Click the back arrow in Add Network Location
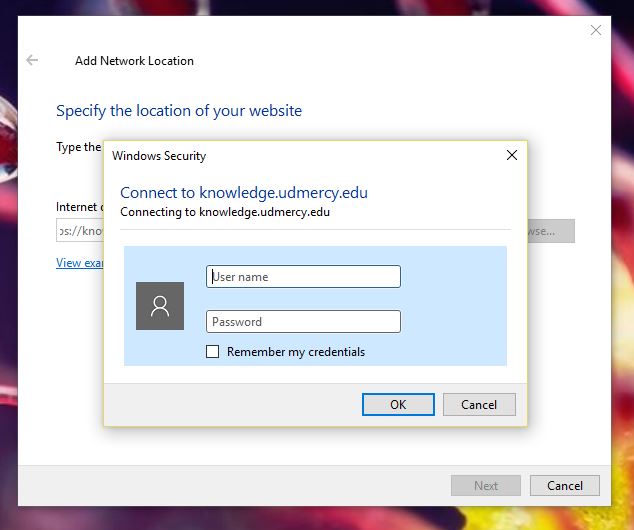634x530 pixels. coord(32,60)
